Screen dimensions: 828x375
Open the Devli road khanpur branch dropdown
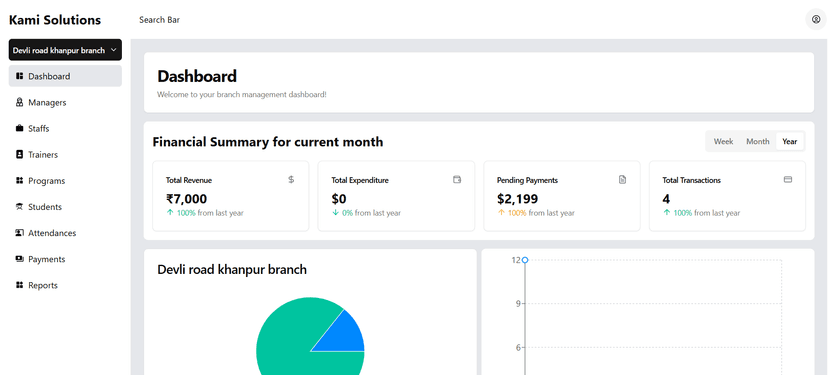click(65, 50)
